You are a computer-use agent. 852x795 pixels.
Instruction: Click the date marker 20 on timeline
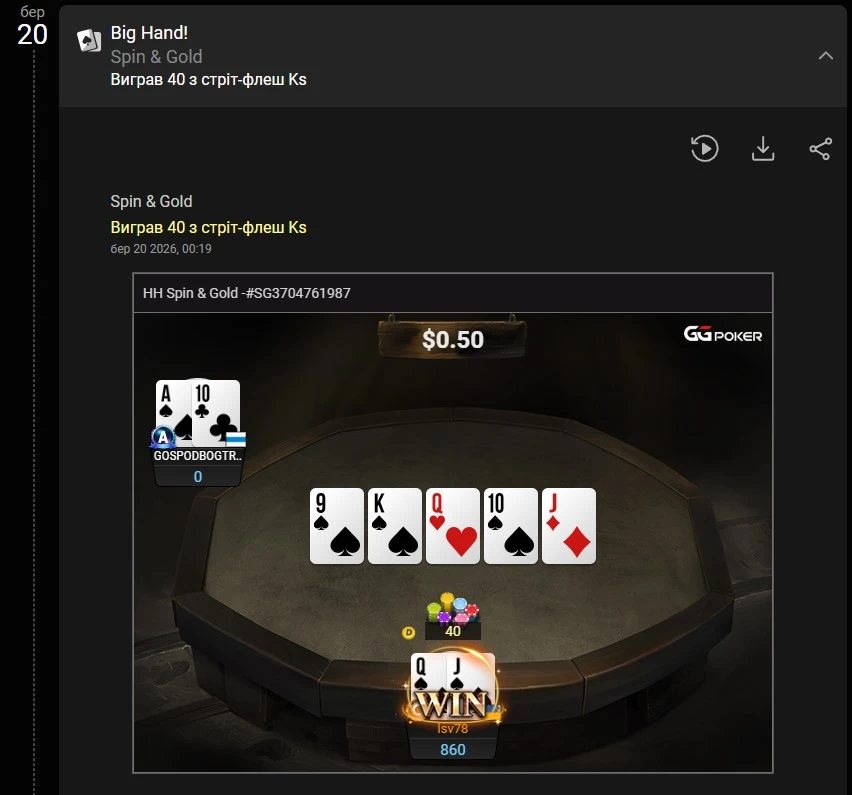point(33,35)
